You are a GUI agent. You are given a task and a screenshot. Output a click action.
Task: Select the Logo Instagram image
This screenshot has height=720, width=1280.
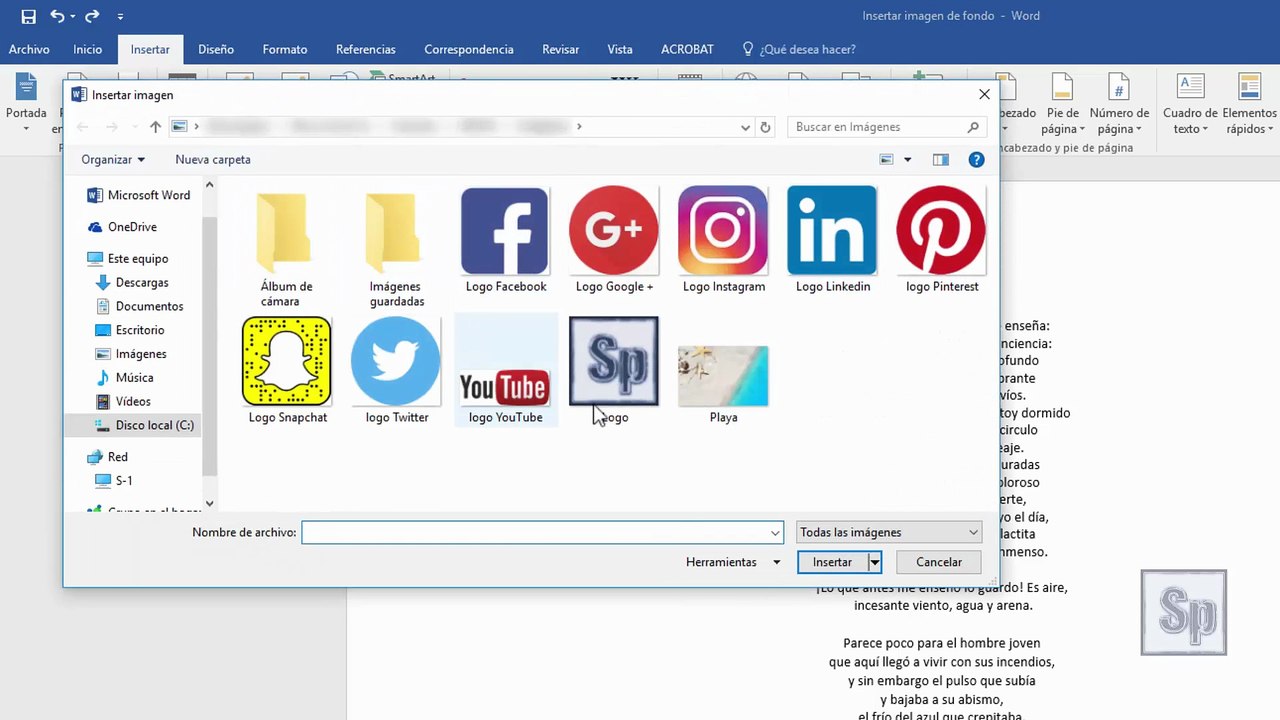click(x=723, y=240)
